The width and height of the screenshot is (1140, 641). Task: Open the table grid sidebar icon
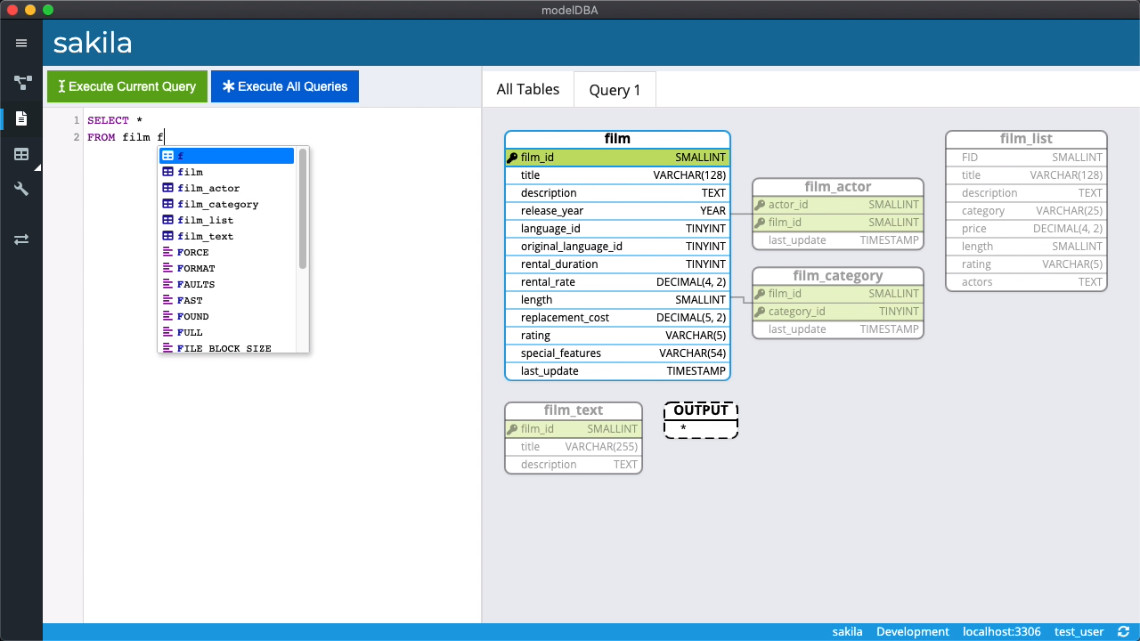point(21,154)
